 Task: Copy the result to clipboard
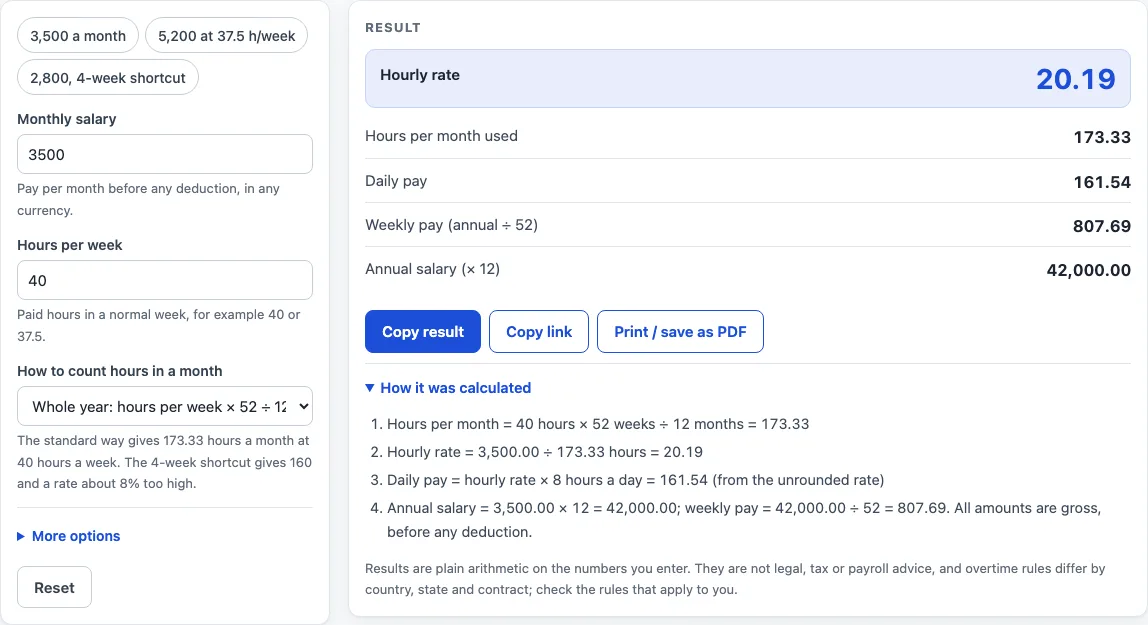click(423, 332)
